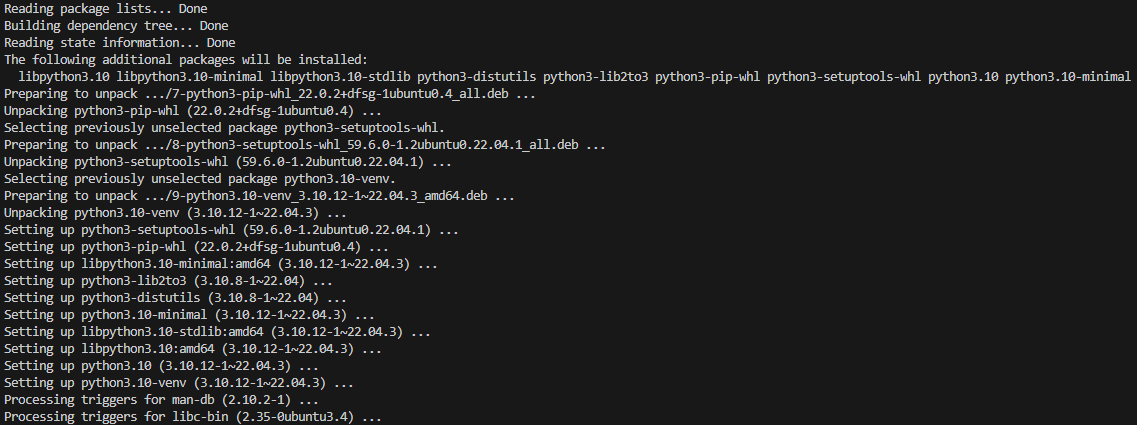The width and height of the screenshot is (1137, 425).
Task: Click the 'Setting up python3-distutils' line
Action: 175,298
